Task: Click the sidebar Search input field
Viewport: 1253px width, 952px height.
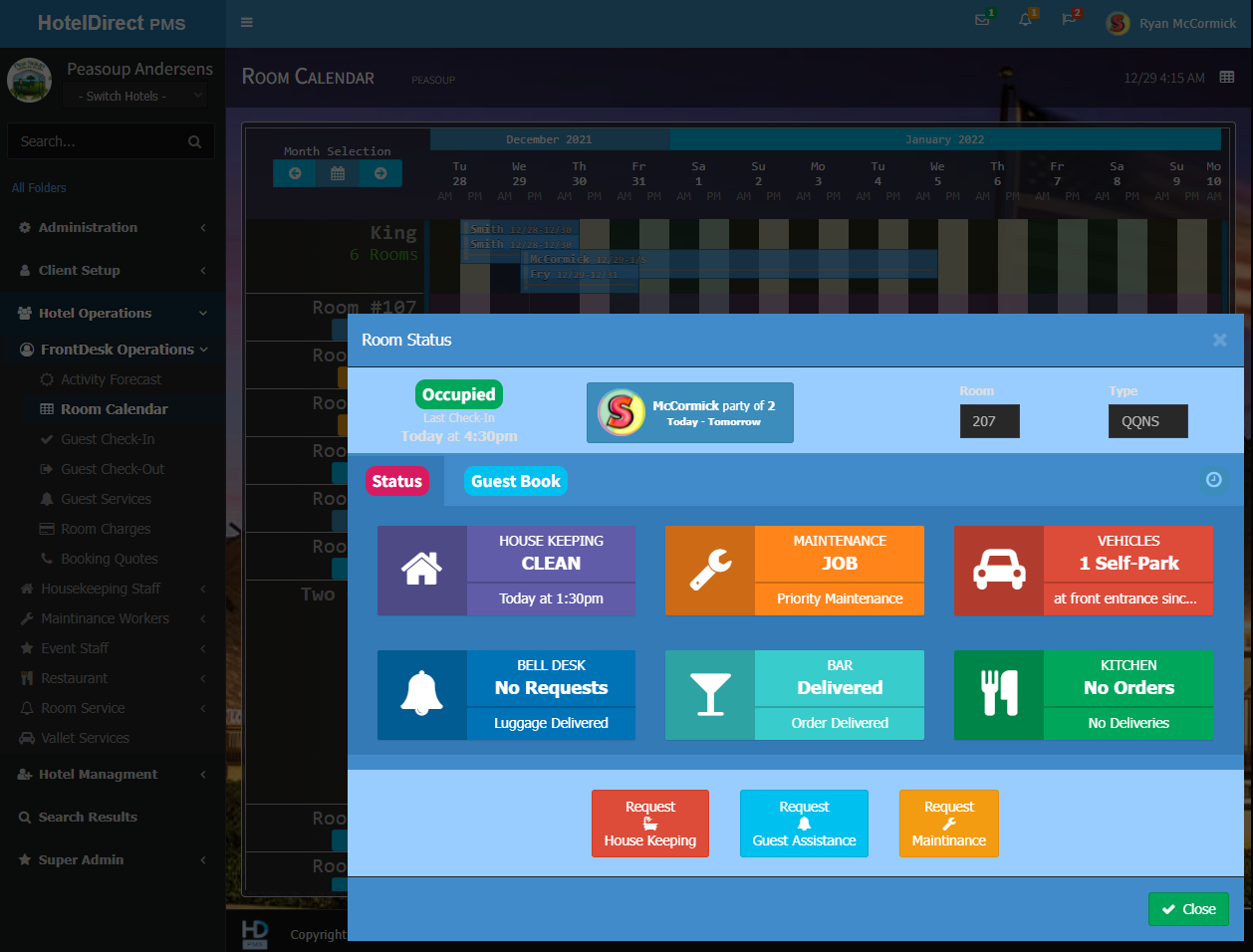Action: click(100, 141)
